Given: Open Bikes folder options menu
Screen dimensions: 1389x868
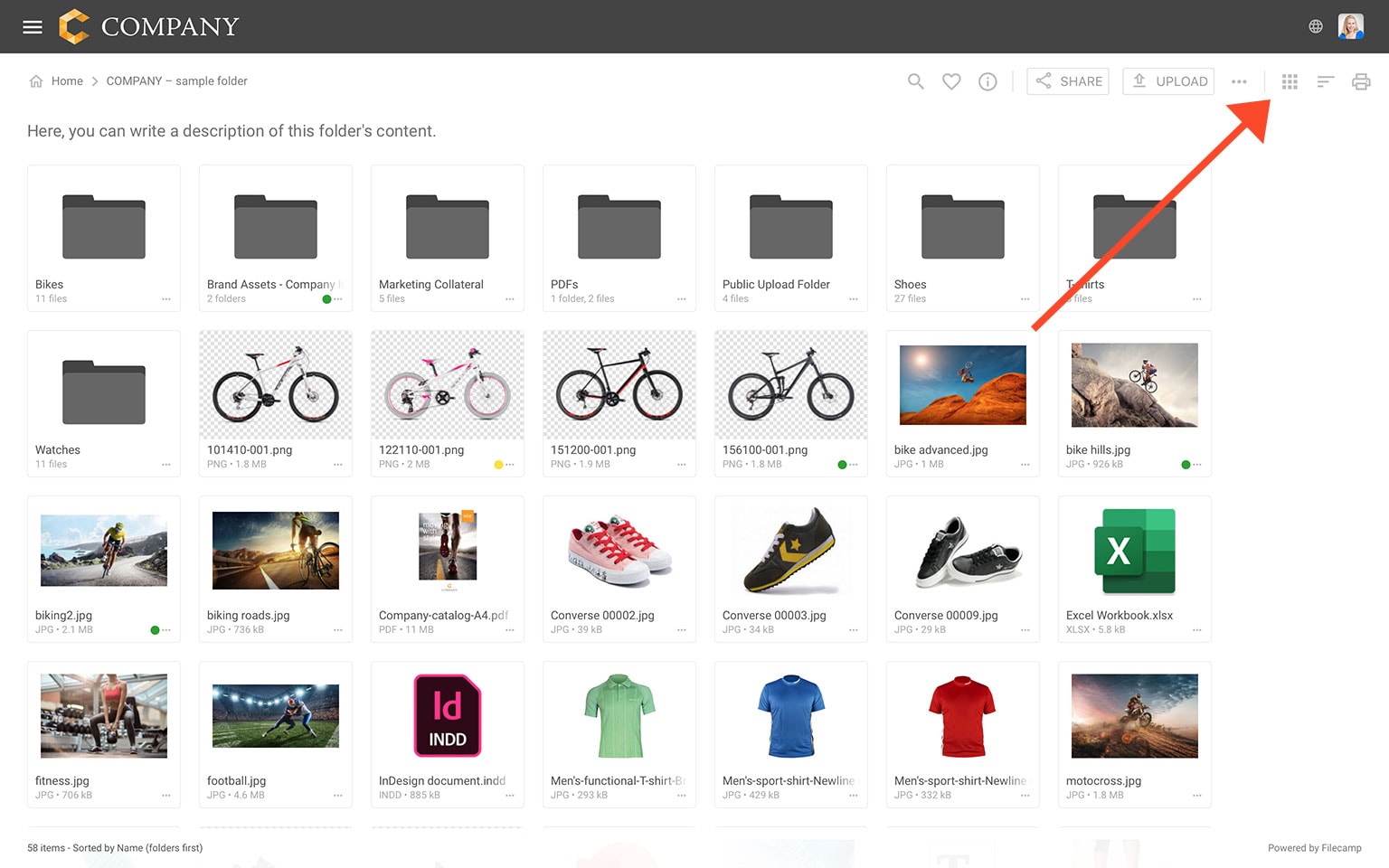Looking at the screenshot, I should [x=166, y=299].
